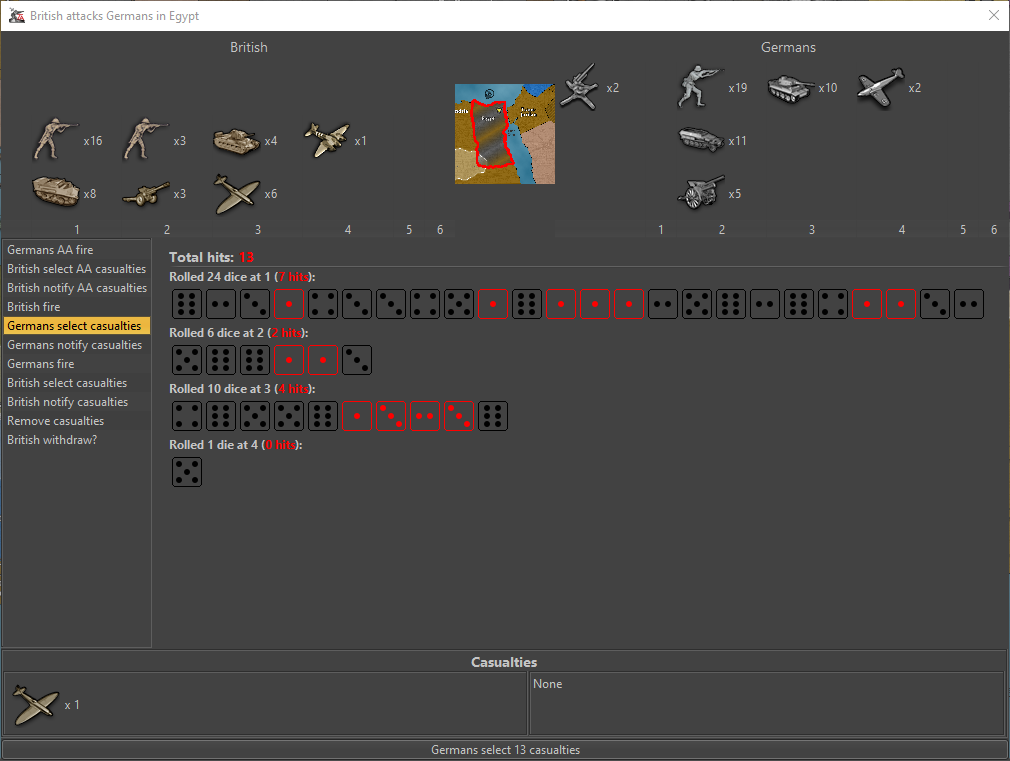Image resolution: width=1010 pixels, height=761 pixels.
Task: Select the 'Remove casualties' step
Action: click(x=56, y=421)
